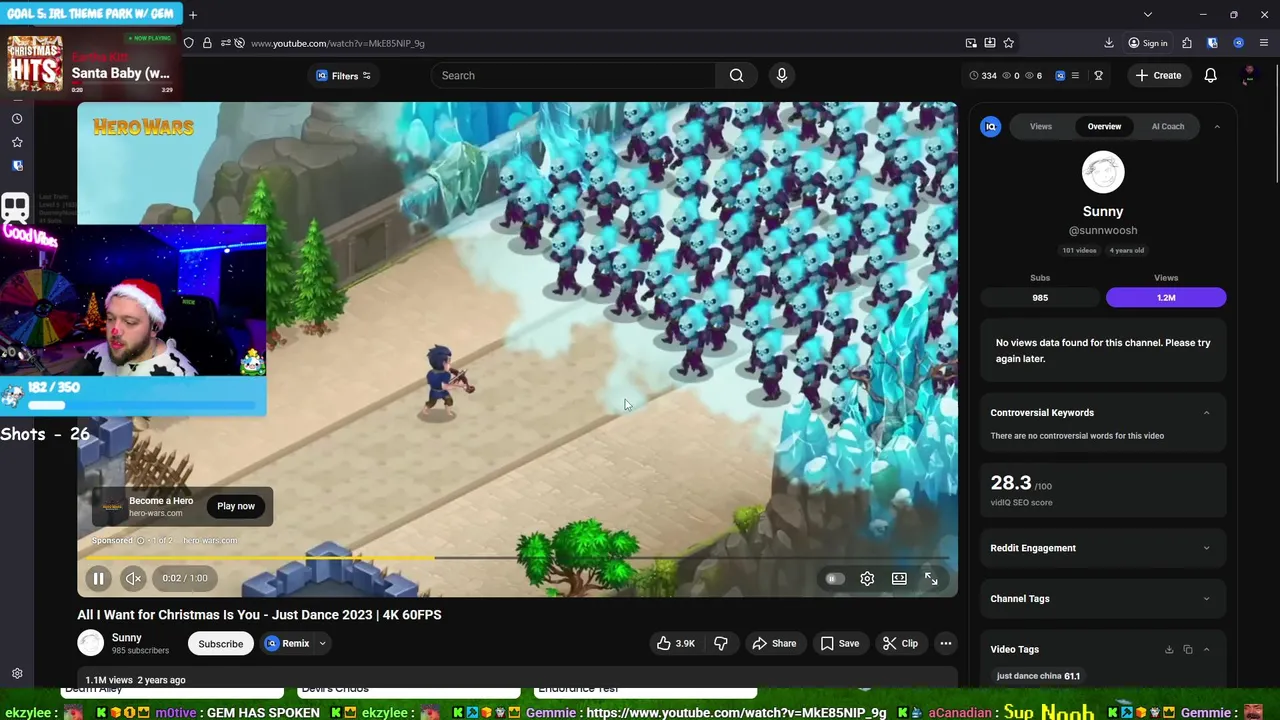Select the 985 Subs metric
This screenshot has width=1280, height=720.
pyautogui.click(x=1040, y=298)
